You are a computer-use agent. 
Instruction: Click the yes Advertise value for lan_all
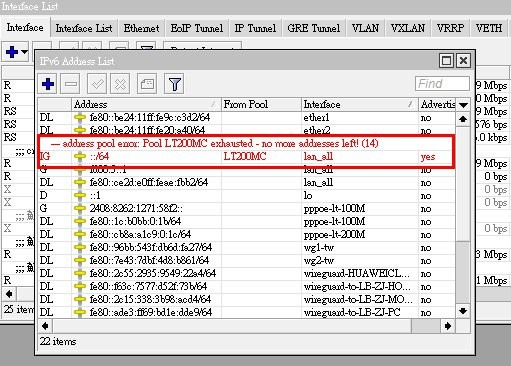click(428, 156)
